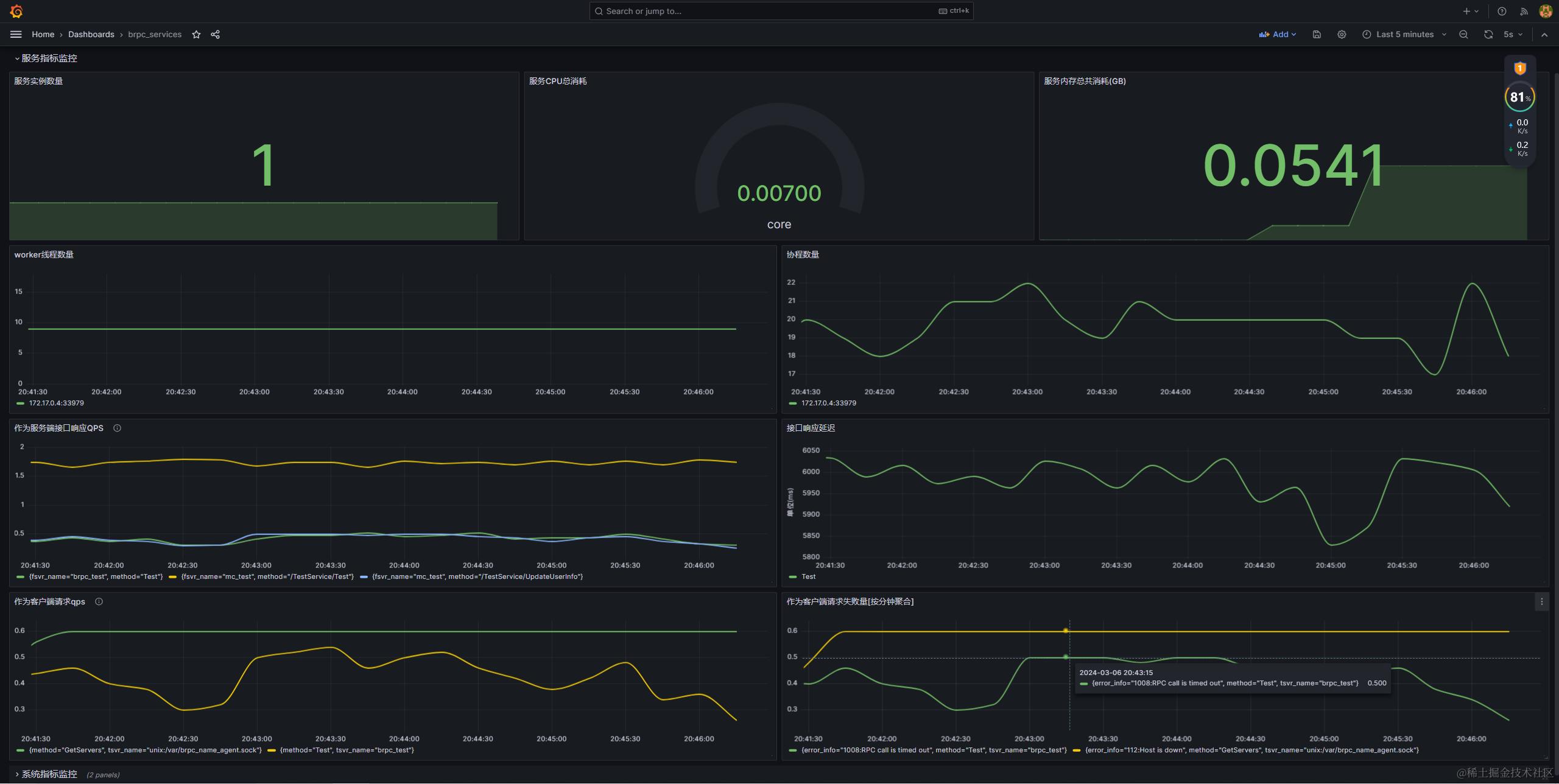Open dashboard settings gear icon
This screenshot has height=784, width=1559.
pyautogui.click(x=1342, y=35)
